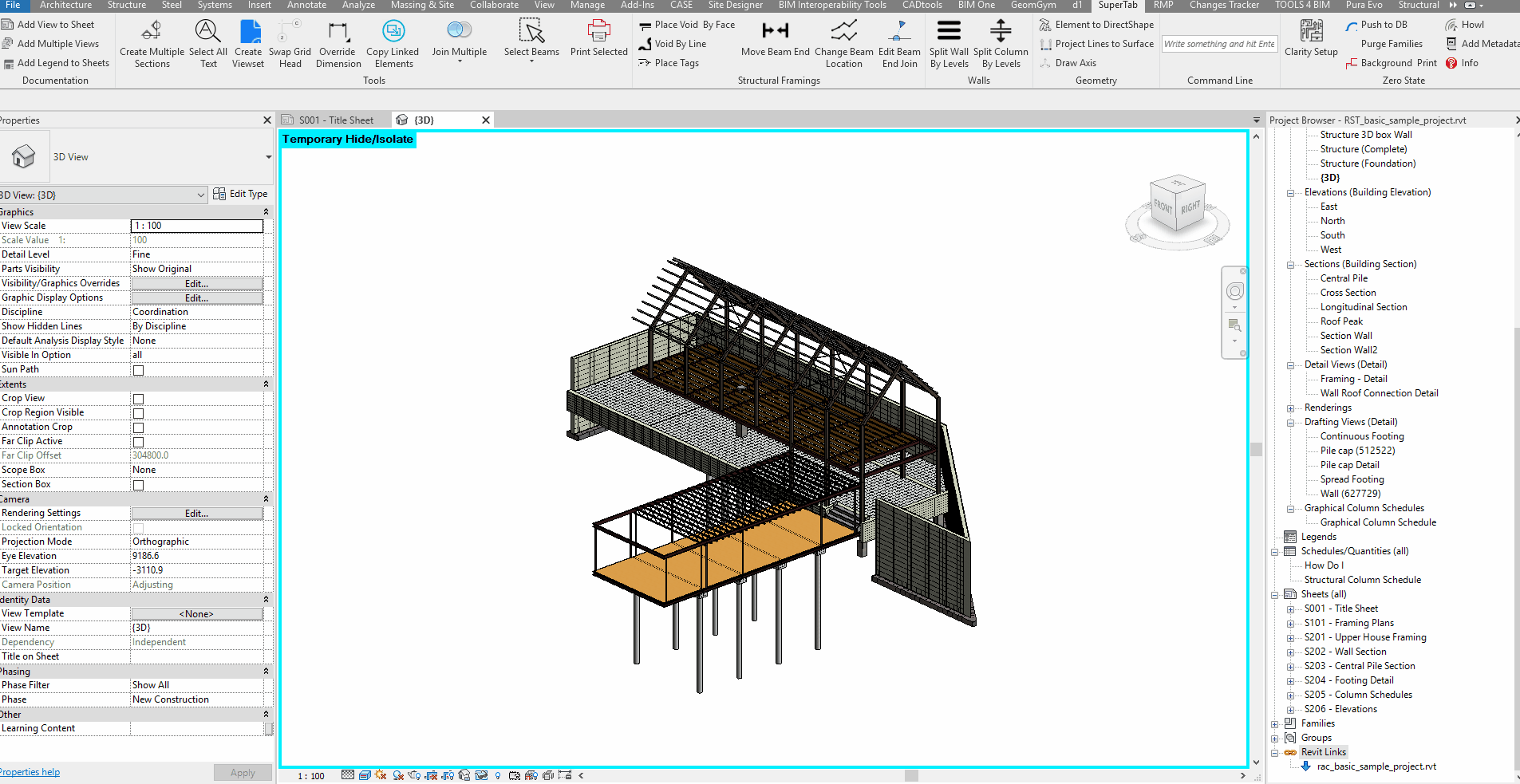Click Edit for Visibility/Graphics Overrides
Screen dimensions: 1520x784
click(197, 284)
